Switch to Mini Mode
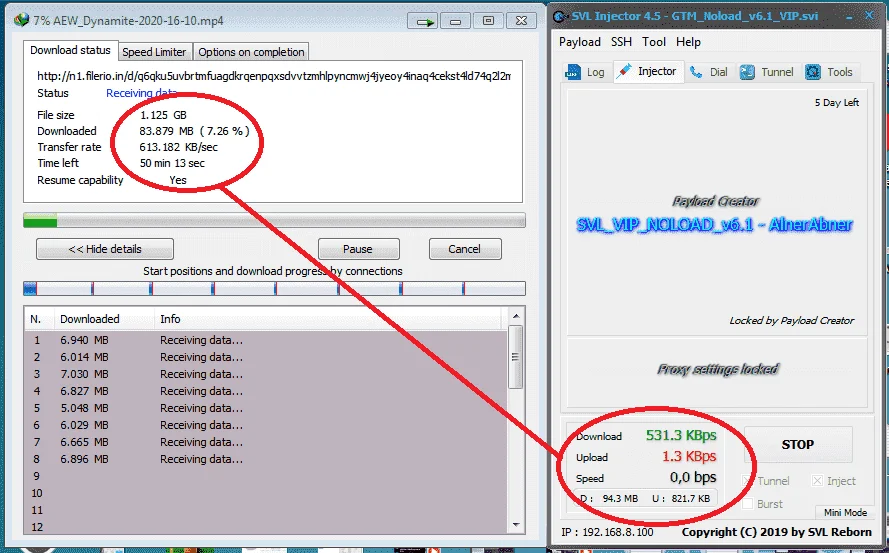The image size is (889, 553). (845, 512)
